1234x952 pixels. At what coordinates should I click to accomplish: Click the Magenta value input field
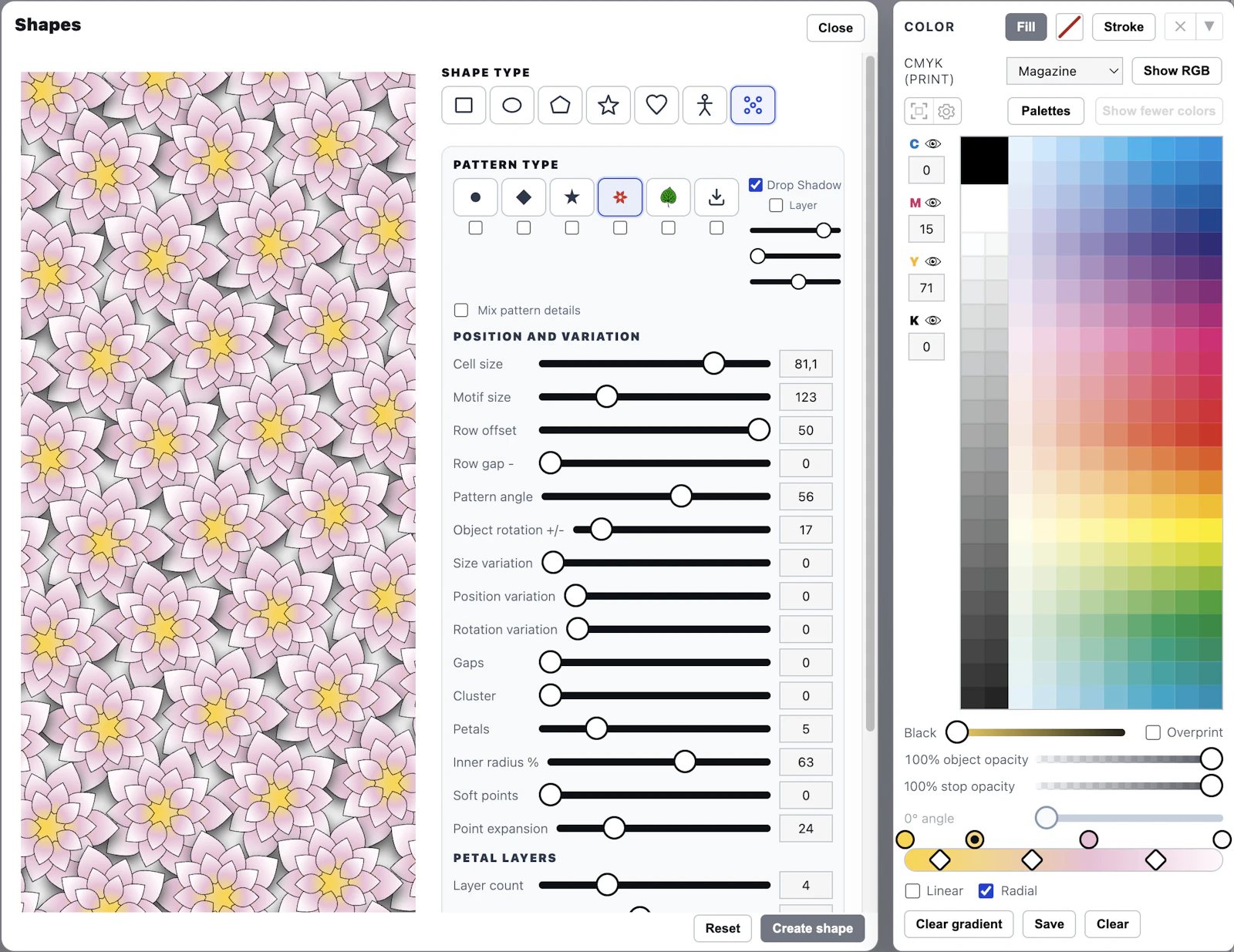926,229
